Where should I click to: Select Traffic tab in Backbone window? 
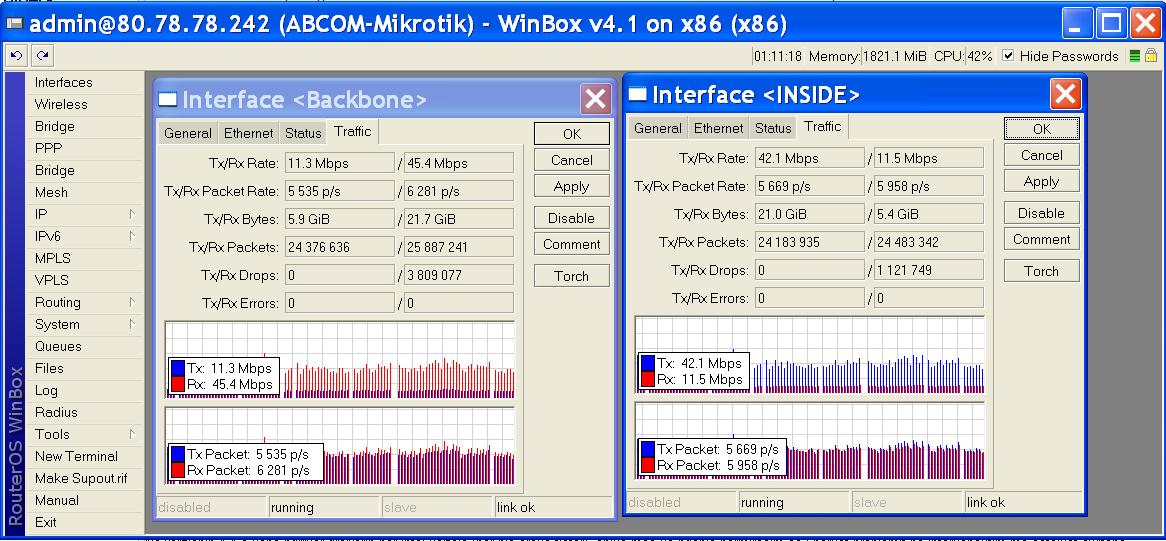point(352,132)
